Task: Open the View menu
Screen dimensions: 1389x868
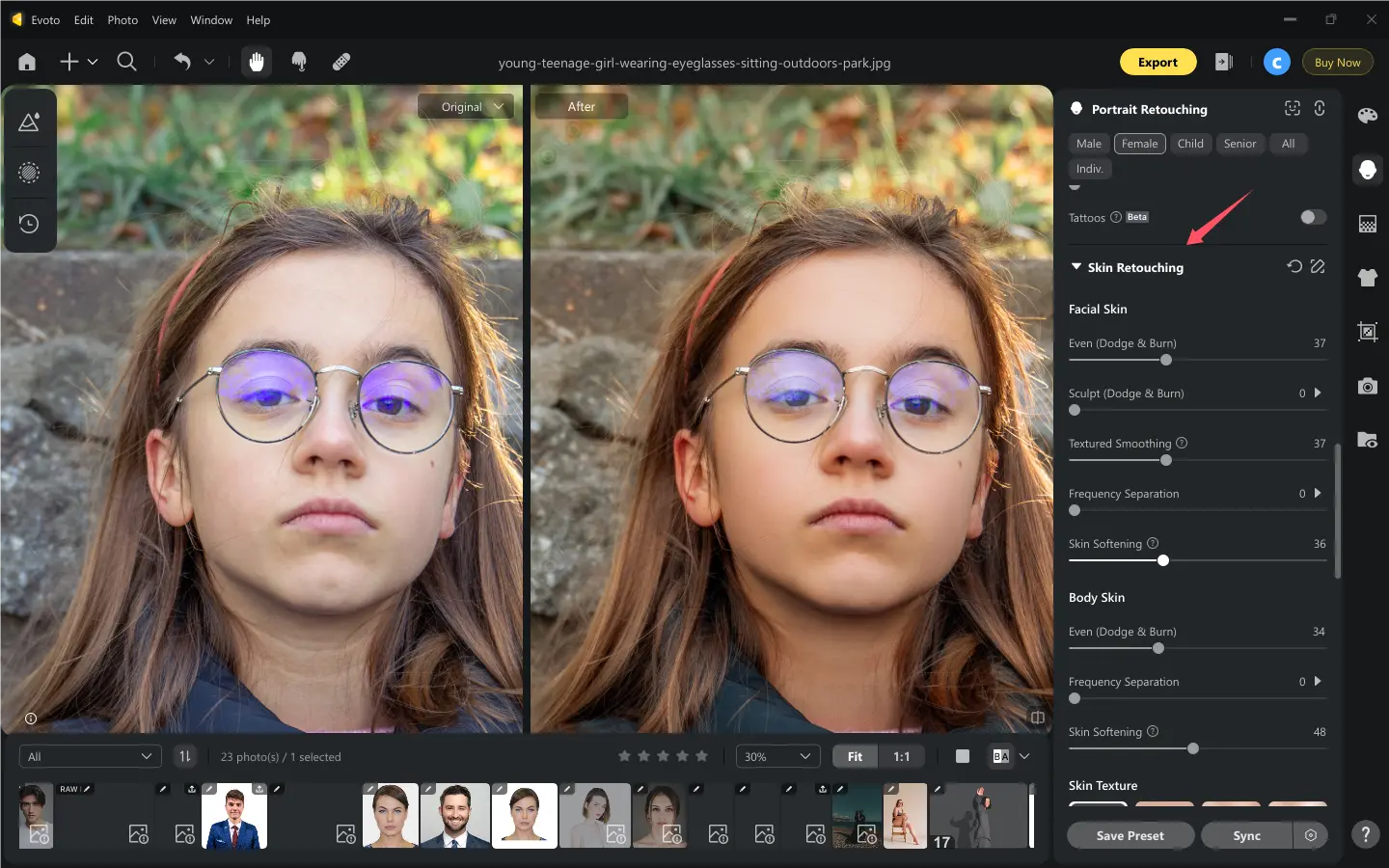Action: coord(164,19)
